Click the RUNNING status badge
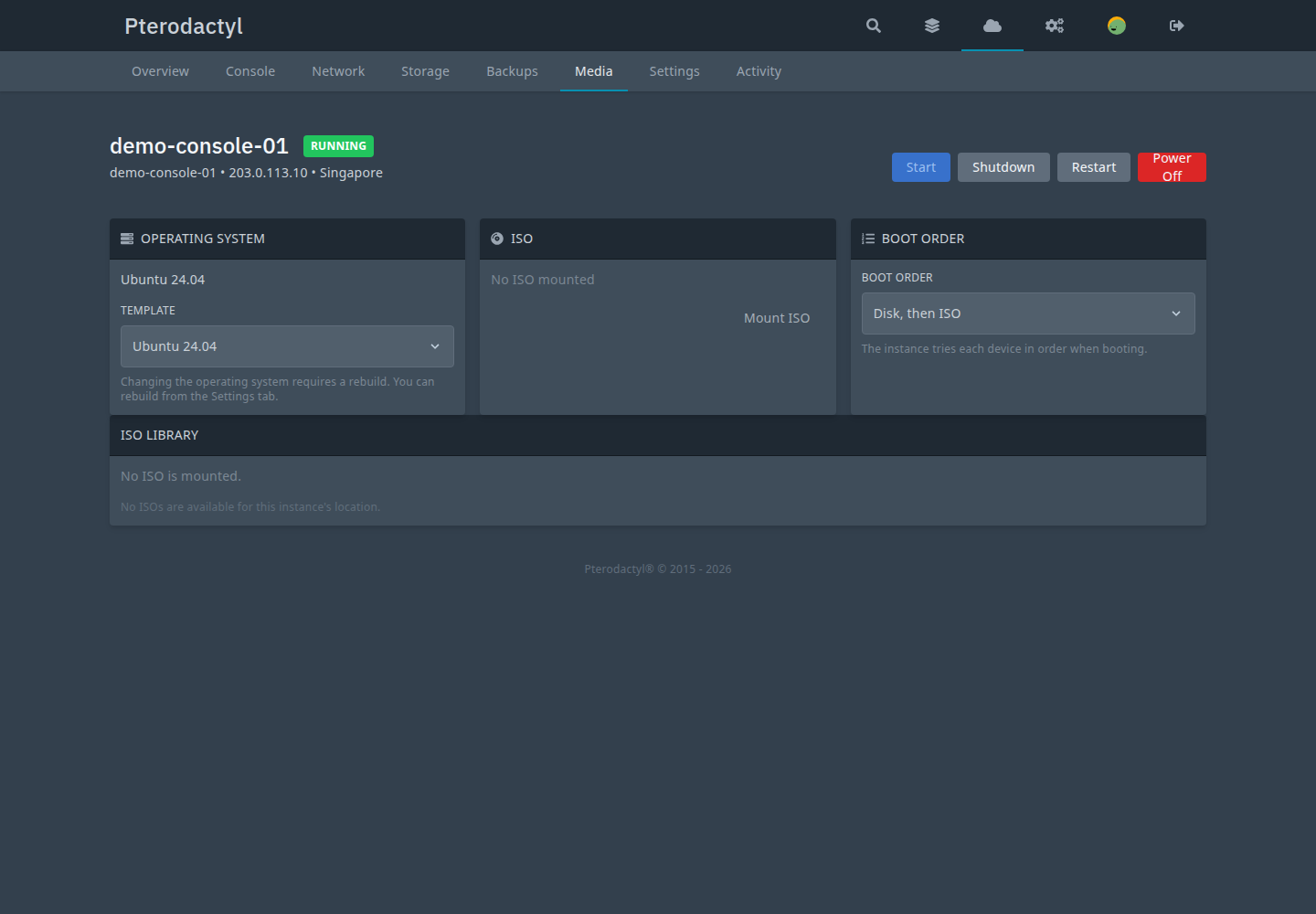The image size is (1316, 914). [x=338, y=146]
